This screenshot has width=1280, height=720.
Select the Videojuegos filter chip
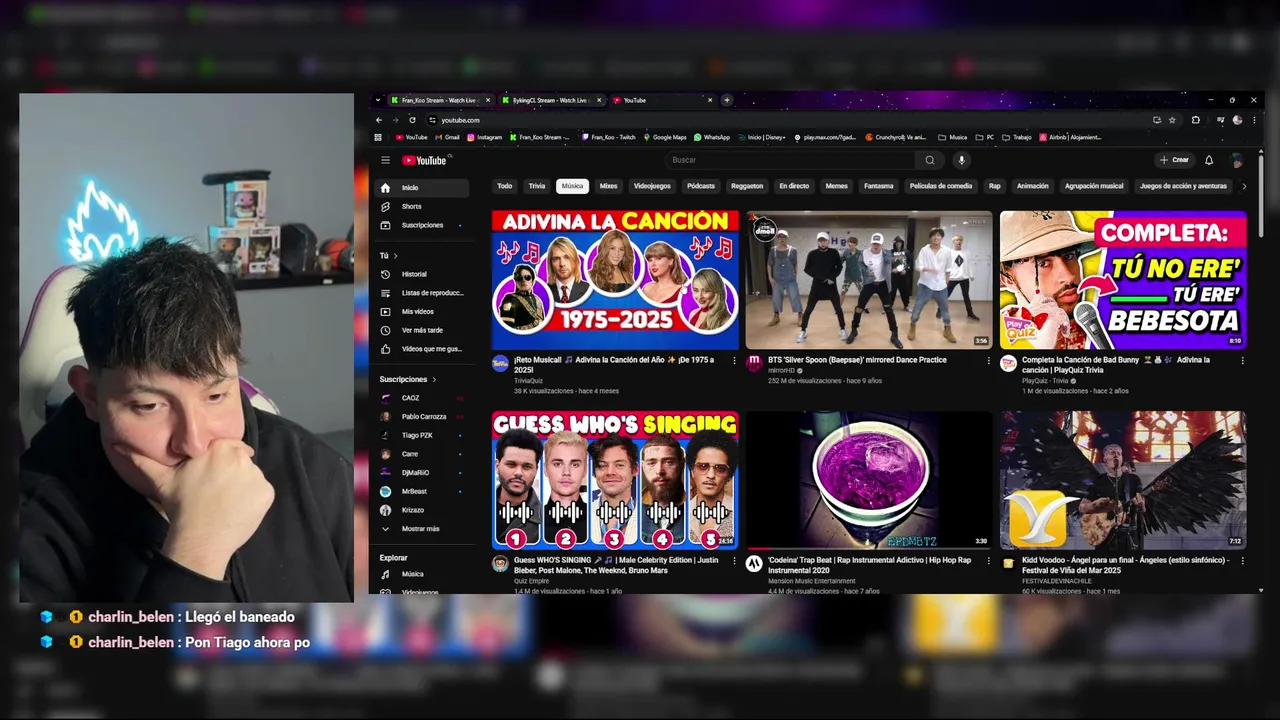coord(653,186)
